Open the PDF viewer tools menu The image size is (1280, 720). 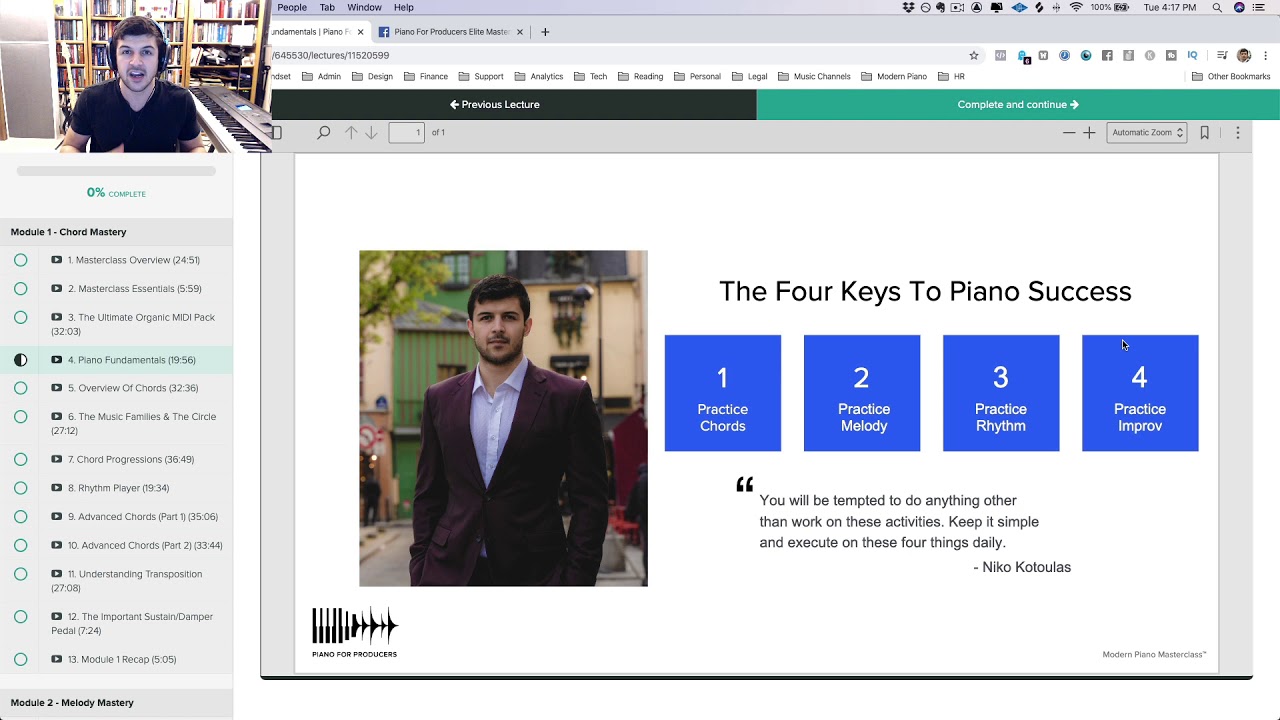point(1237,132)
